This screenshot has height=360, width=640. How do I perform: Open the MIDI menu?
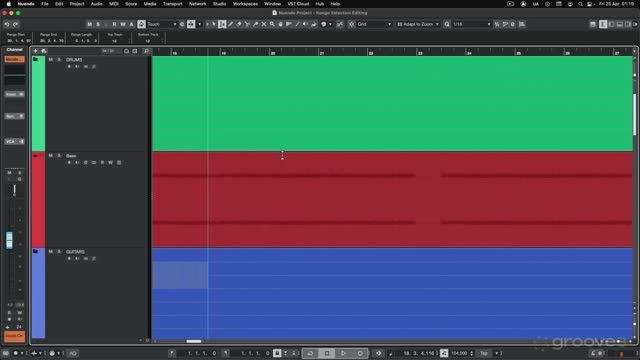[114, 4]
